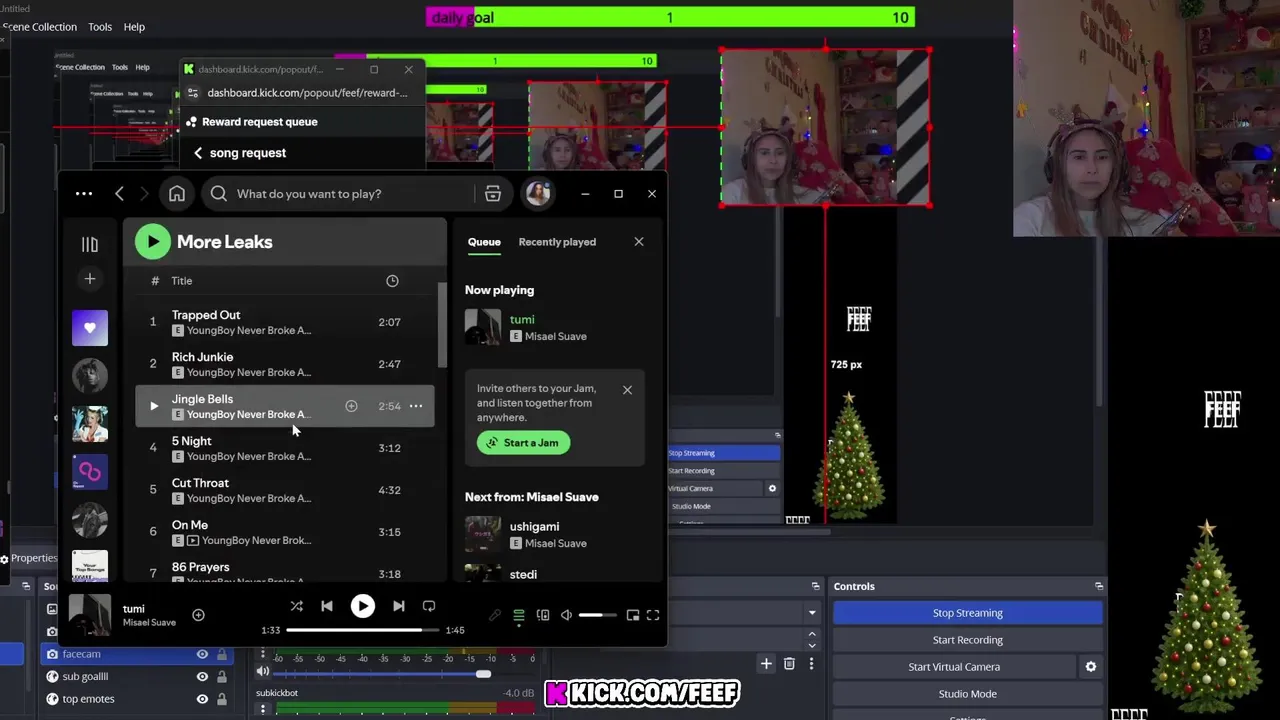The height and width of the screenshot is (720, 1280).
Task: Toggle lock on sub goallll source
Action: (222, 677)
